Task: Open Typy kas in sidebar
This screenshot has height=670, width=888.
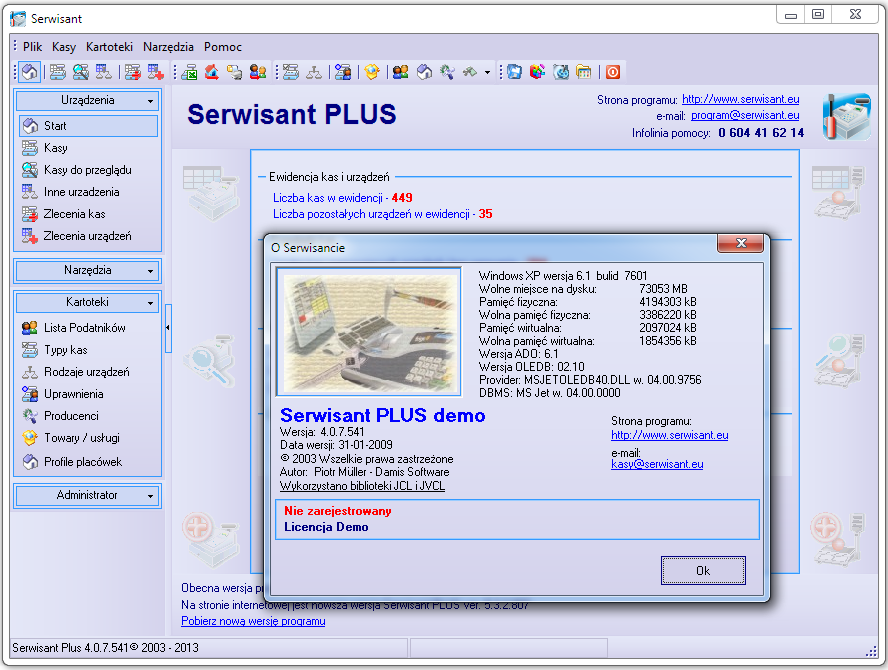Action: coord(88,350)
